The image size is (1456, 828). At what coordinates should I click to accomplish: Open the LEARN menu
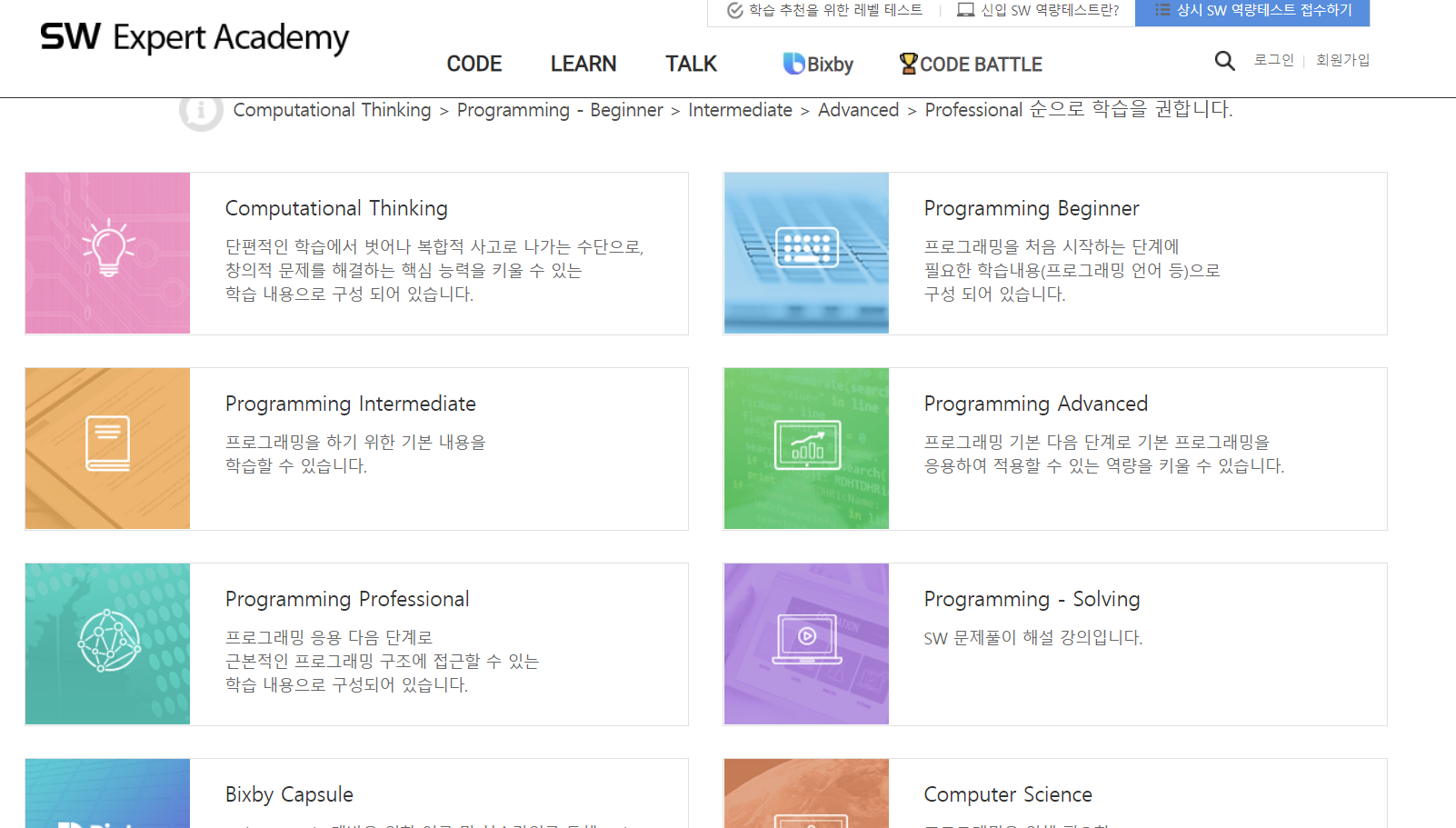(x=583, y=64)
